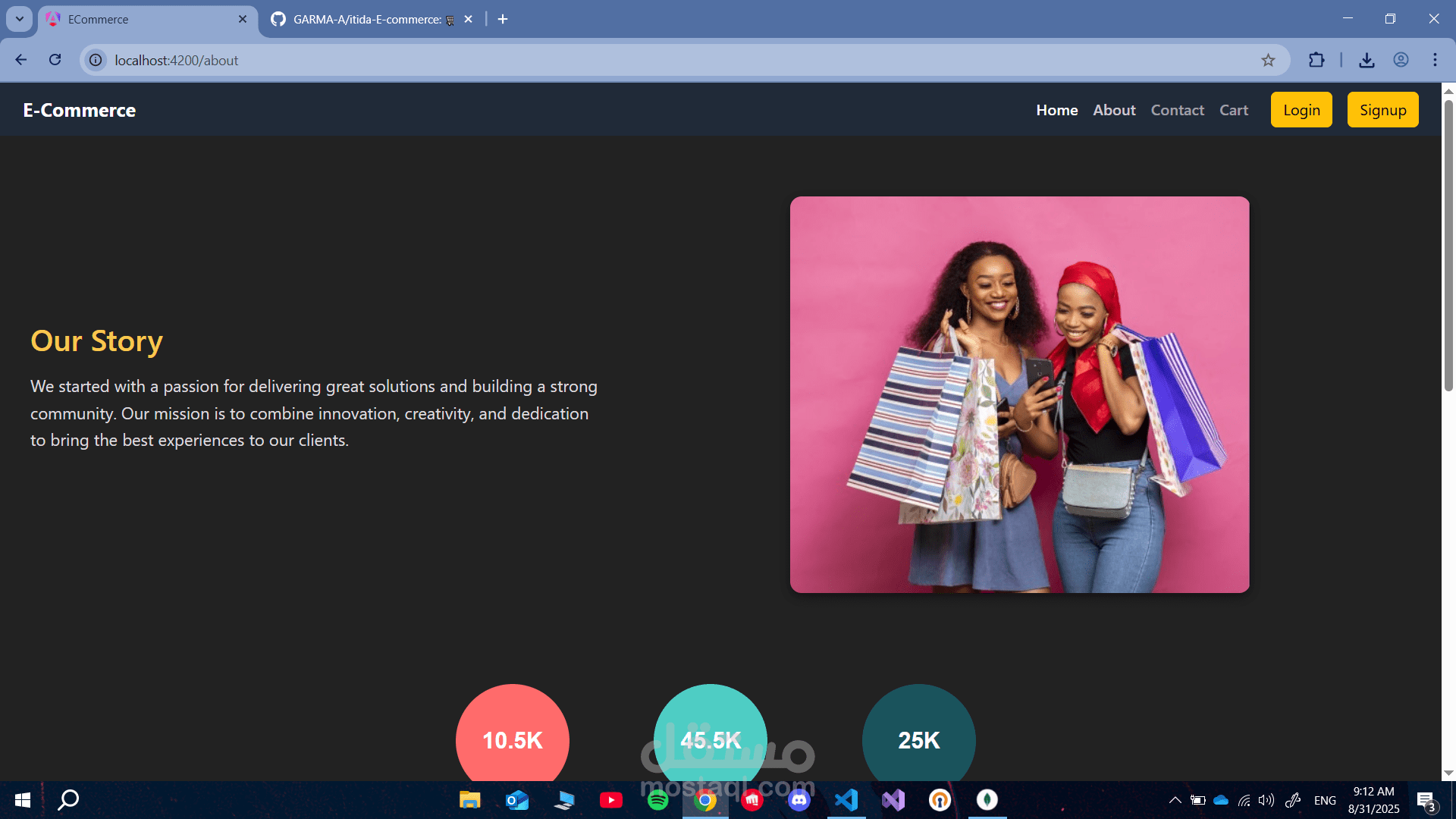This screenshot has height=819, width=1456.
Task: Open Visual Studio Code from taskbar
Action: pyautogui.click(x=846, y=800)
